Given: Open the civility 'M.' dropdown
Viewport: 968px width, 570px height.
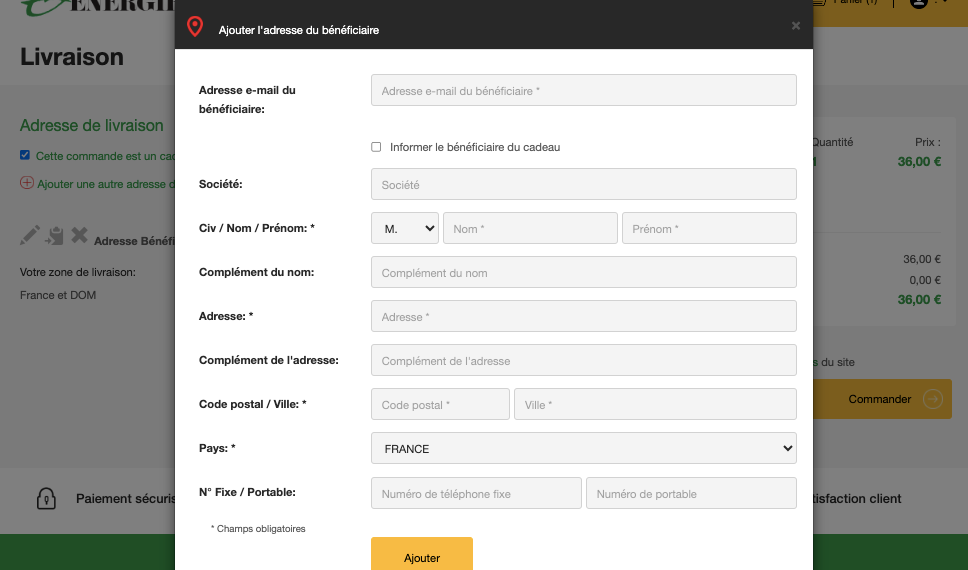Looking at the screenshot, I should tap(404, 228).
